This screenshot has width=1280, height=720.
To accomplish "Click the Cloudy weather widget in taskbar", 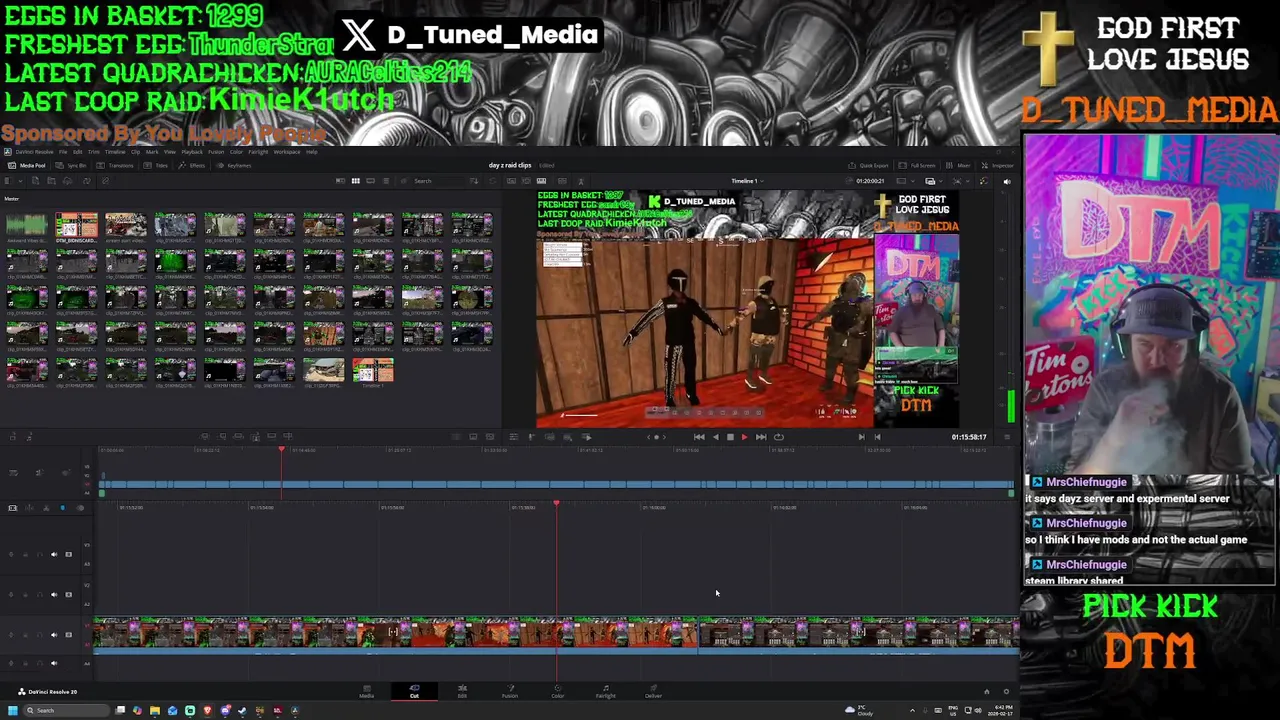I will [x=857, y=710].
